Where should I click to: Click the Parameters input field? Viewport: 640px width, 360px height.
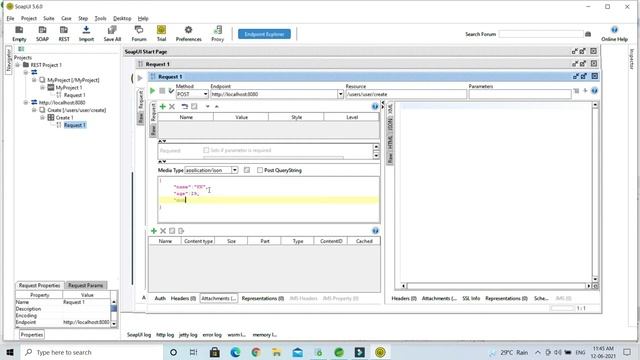520,94
